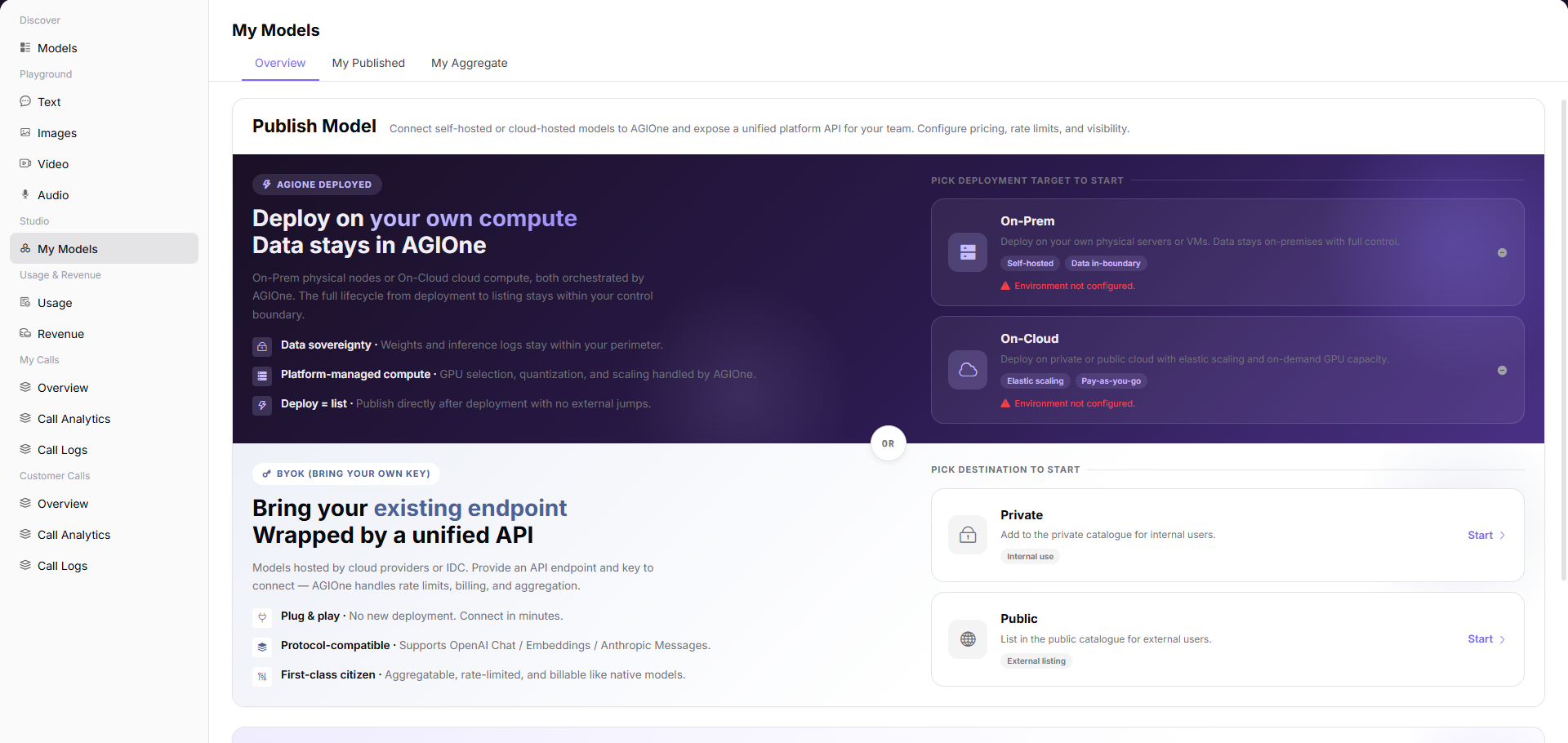Click the lock icon beside Data sovereignty
This screenshot has width=1568, height=743.
pos(262,346)
